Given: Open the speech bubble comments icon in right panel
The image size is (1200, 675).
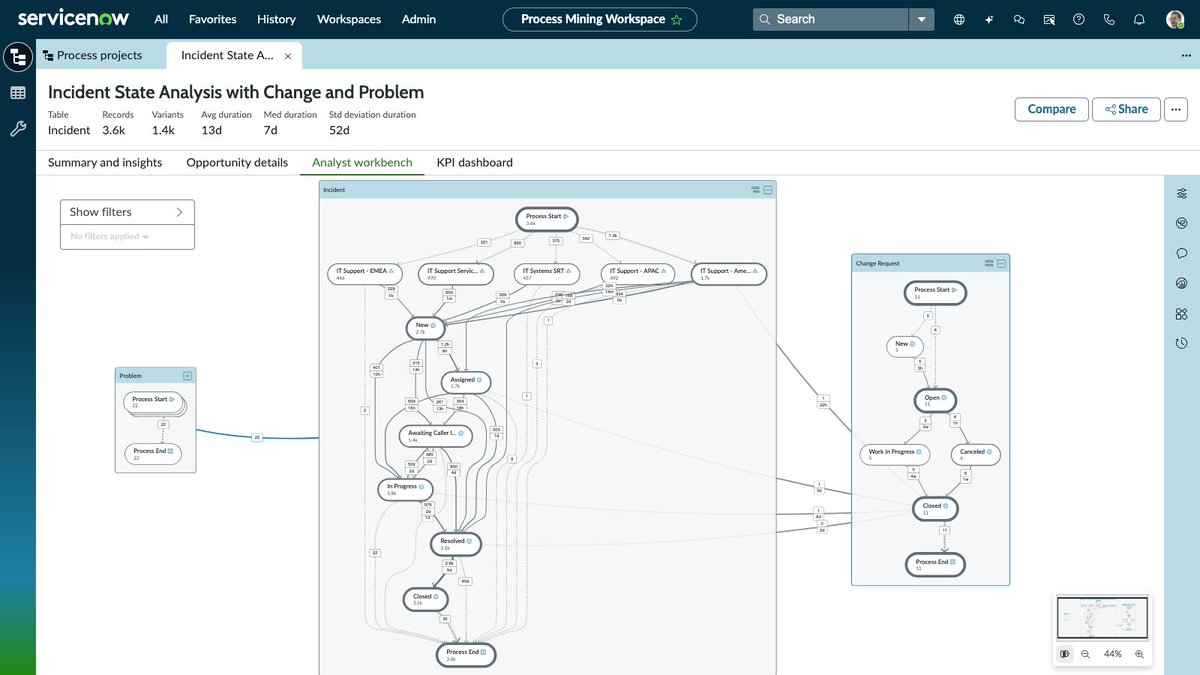Looking at the screenshot, I should tap(1182, 253).
